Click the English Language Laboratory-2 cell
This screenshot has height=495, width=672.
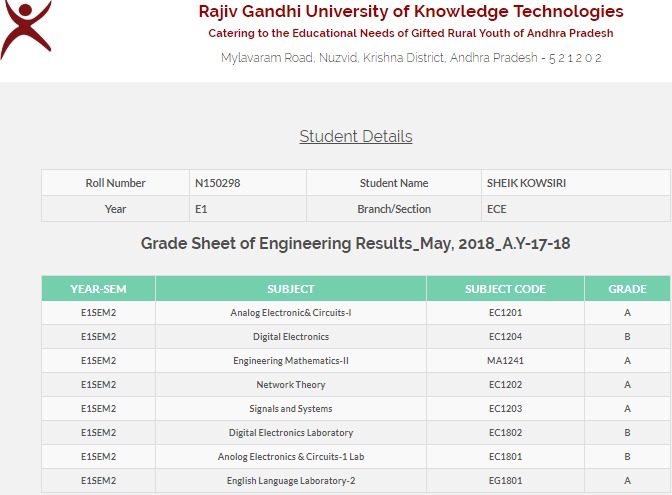pyautogui.click(x=291, y=481)
